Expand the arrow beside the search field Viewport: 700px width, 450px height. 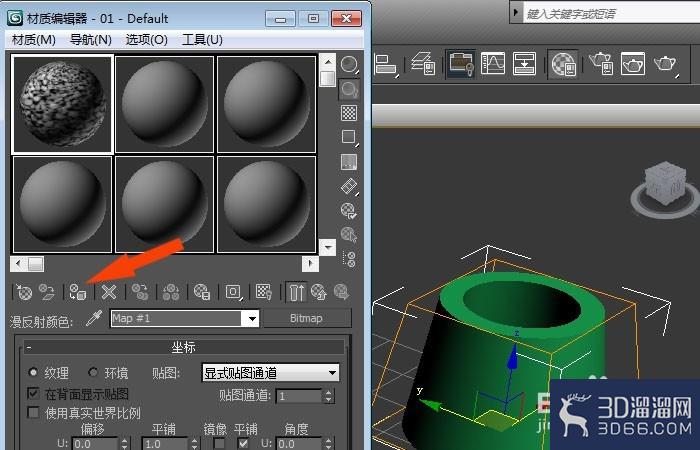516,12
